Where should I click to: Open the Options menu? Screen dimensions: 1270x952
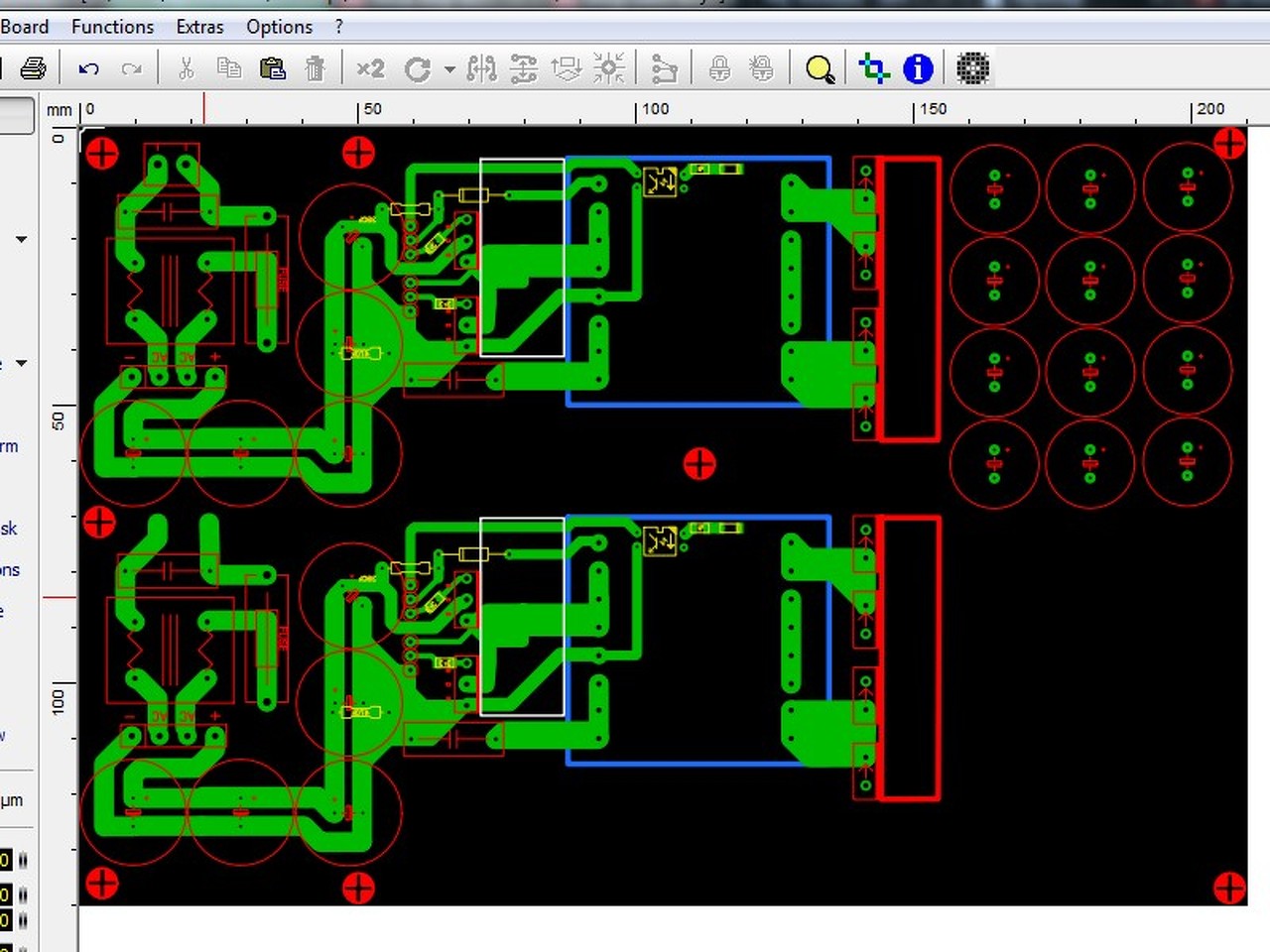[x=279, y=27]
